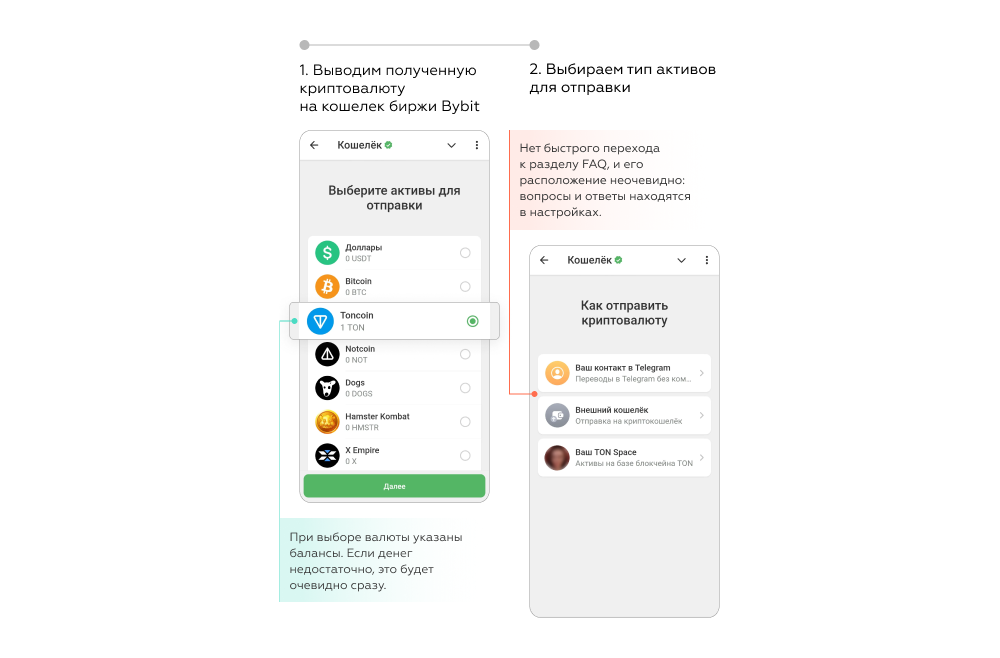Click back arrow in right wallet screen
The width and height of the screenshot is (1000, 658).
pyautogui.click(x=544, y=260)
